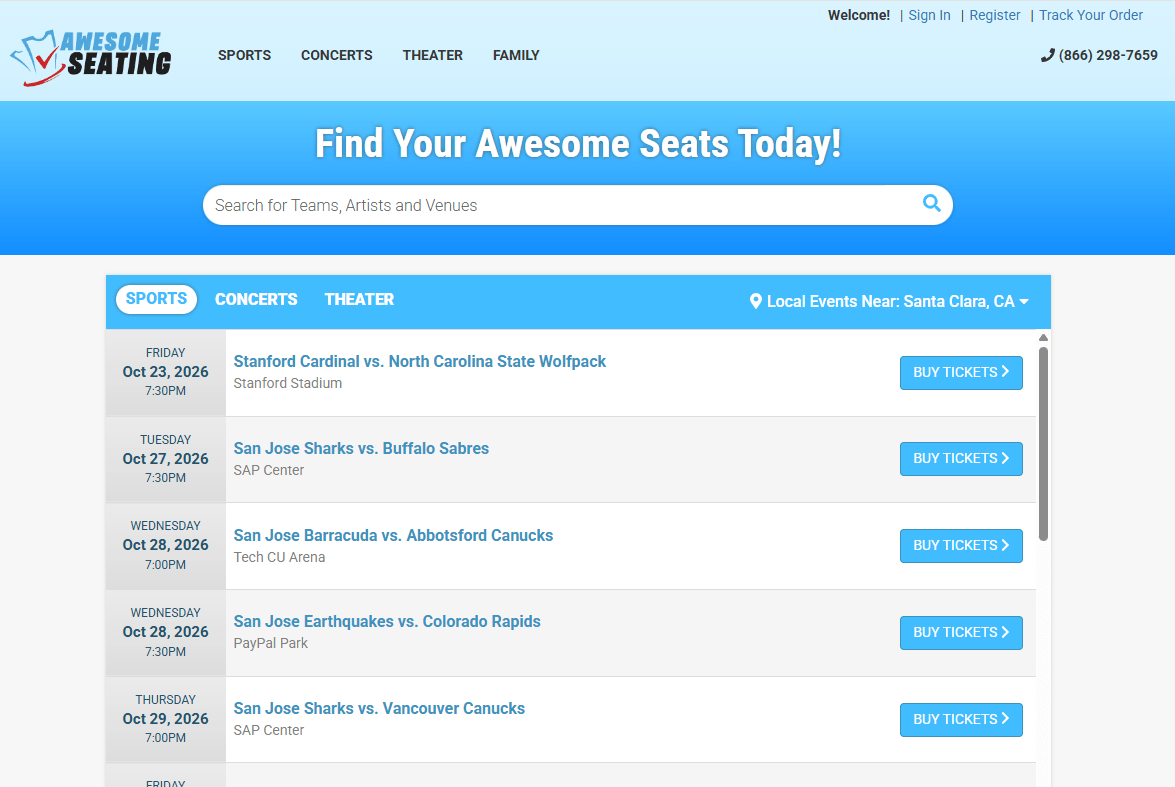The image size is (1175, 787).
Task: Buy tickets for Sharks vs. Buffalo Sabres
Action: 961,459
